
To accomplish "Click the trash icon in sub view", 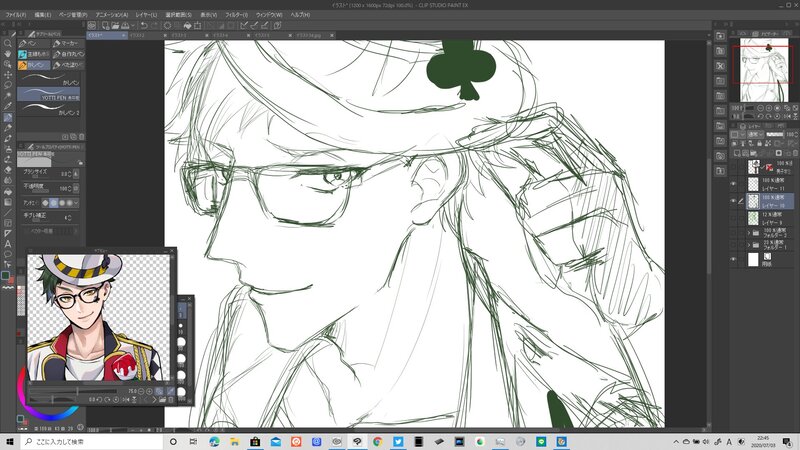I will point(171,399).
